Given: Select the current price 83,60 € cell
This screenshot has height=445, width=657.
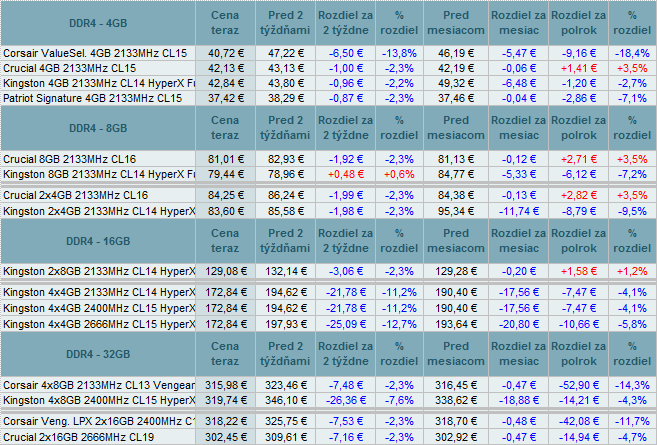Looking at the screenshot, I should coord(225,211).
